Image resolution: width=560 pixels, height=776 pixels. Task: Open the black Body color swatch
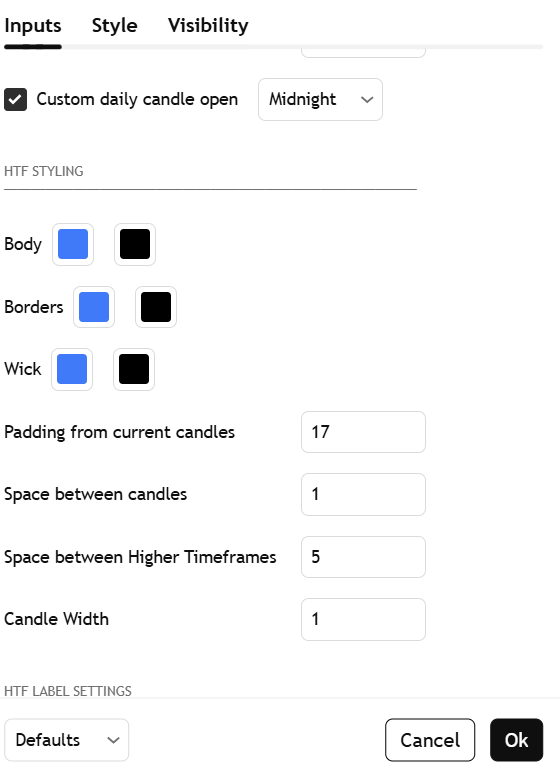[135, 244]
